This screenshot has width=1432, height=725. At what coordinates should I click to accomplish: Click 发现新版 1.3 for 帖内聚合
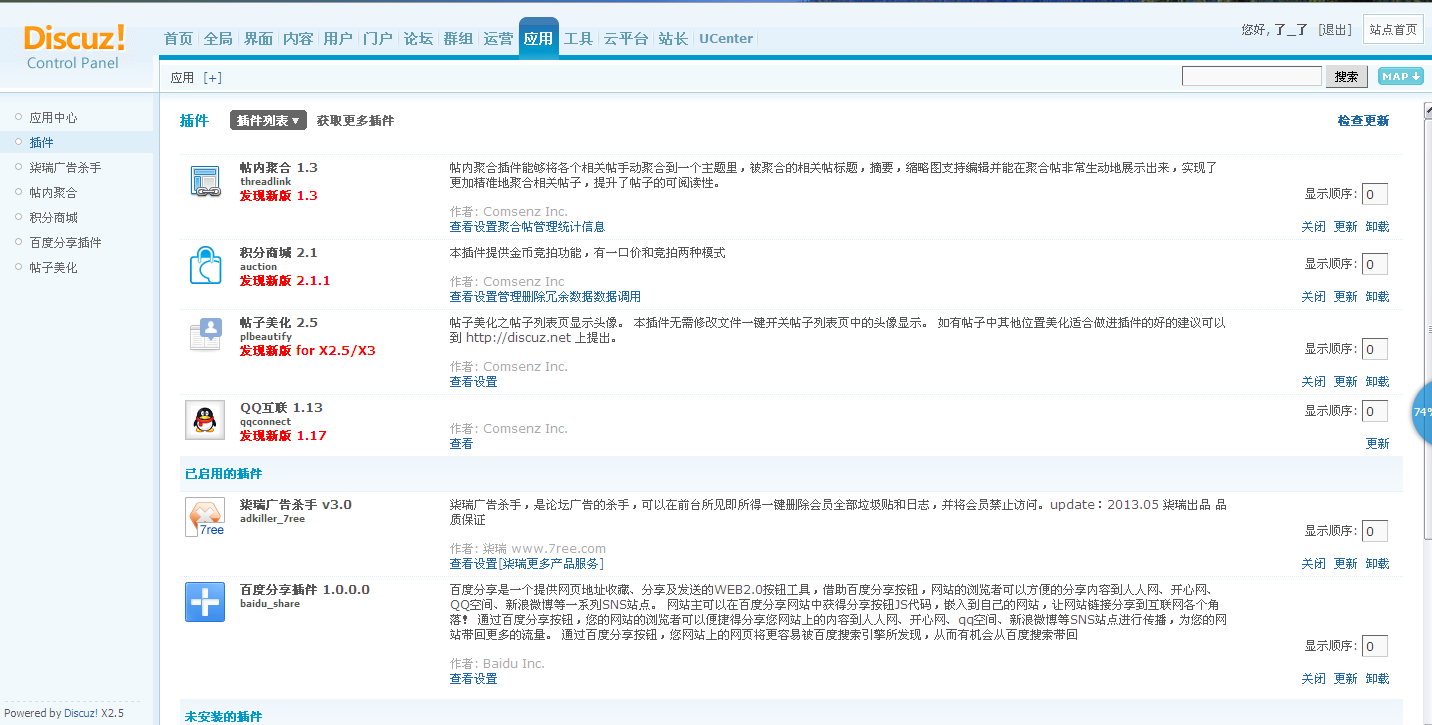[x=278, y=196]
